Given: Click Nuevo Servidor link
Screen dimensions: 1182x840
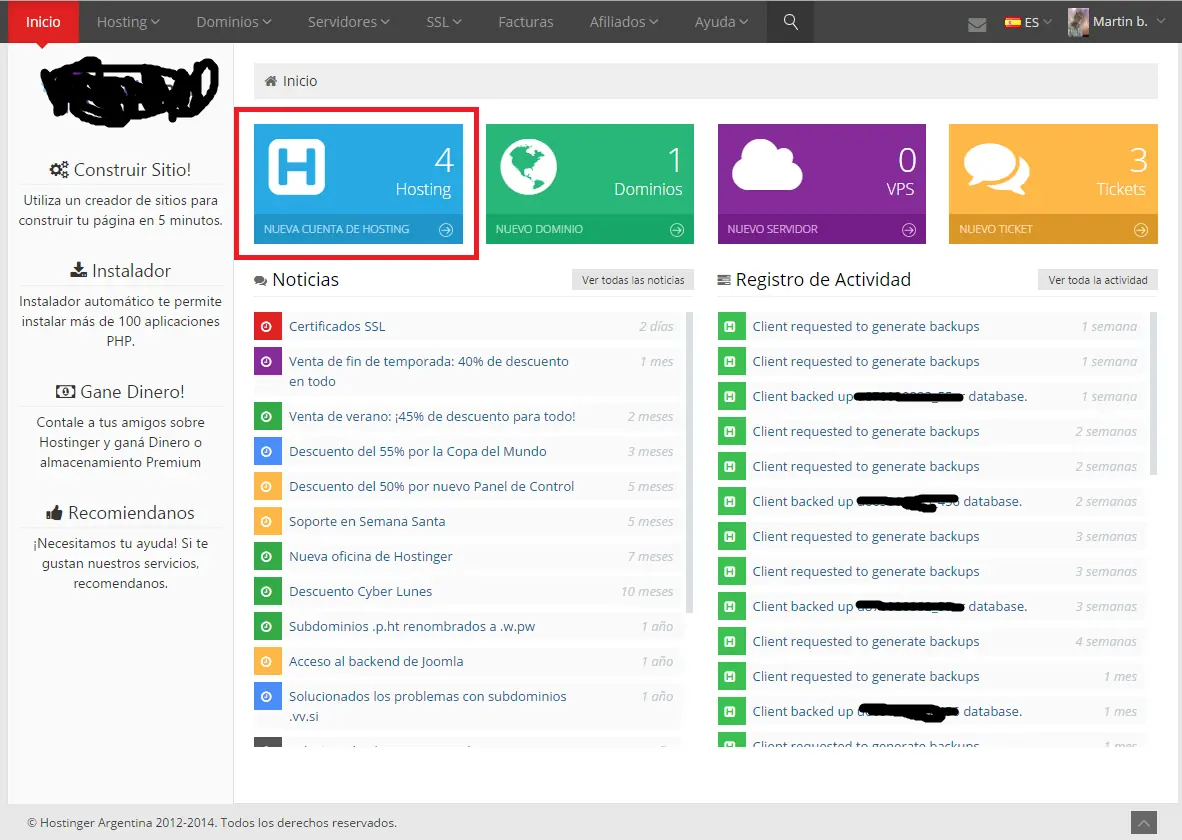Looking at the screenshot, I should 773,229.
